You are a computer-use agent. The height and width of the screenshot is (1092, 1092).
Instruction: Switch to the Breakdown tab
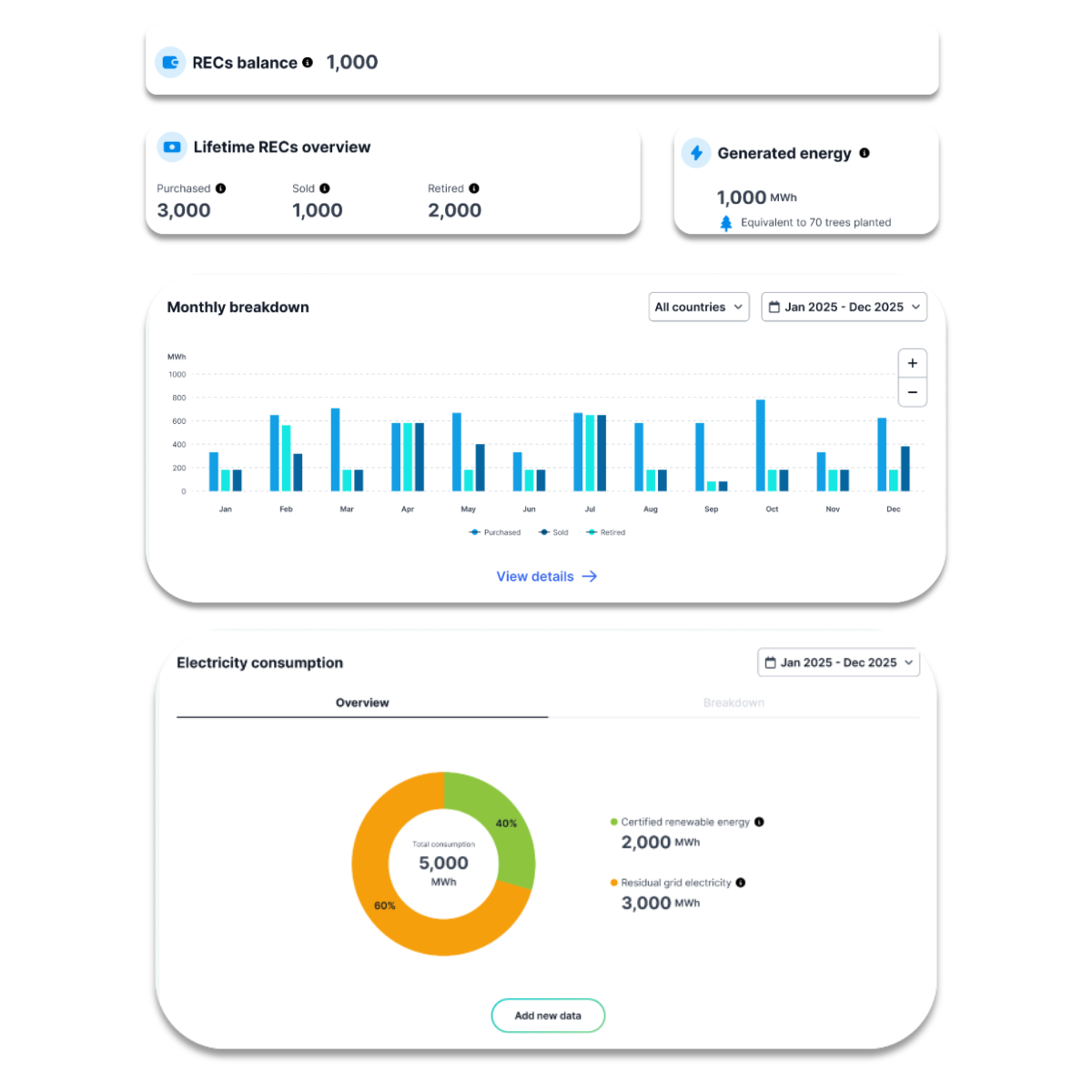tap(733, 703)
